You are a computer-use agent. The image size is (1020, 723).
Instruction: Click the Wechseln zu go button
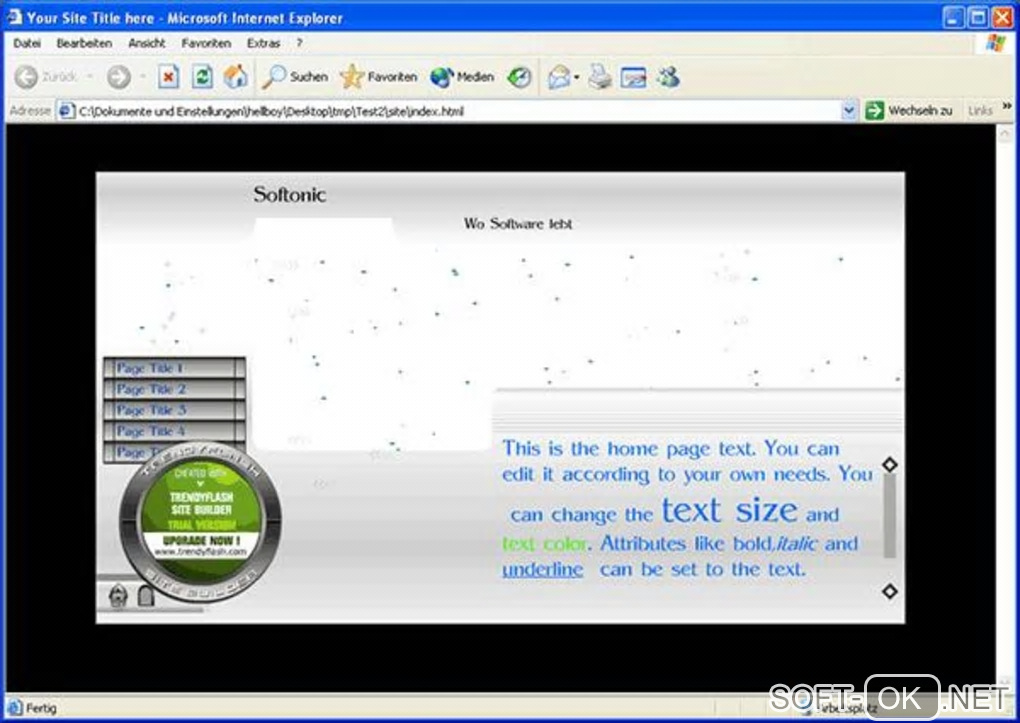pos(909,111)
